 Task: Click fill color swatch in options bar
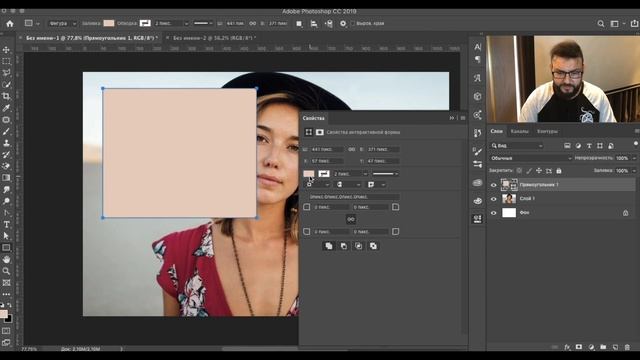tap(109, 24)
